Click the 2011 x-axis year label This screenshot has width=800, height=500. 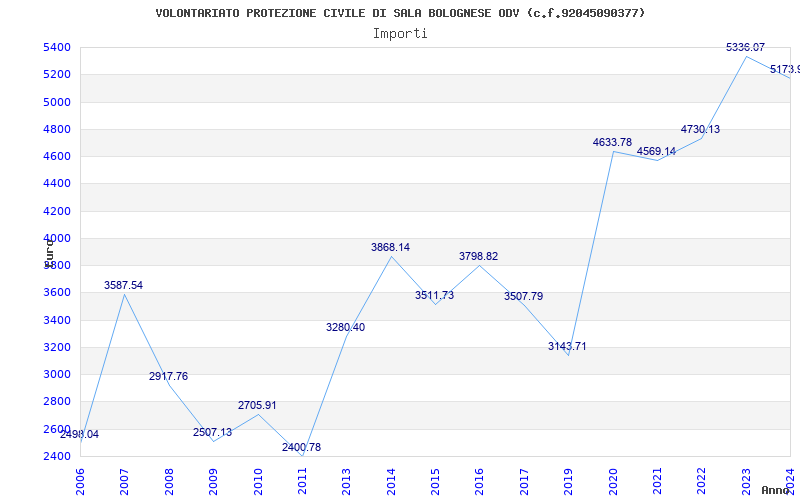coord(303,482)
